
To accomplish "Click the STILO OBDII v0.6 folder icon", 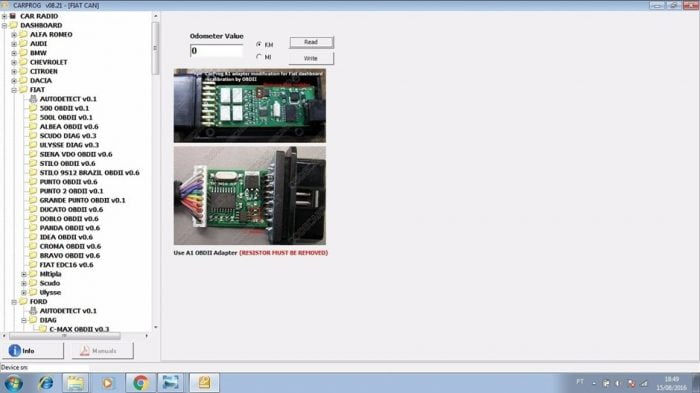I will (33, 163).
